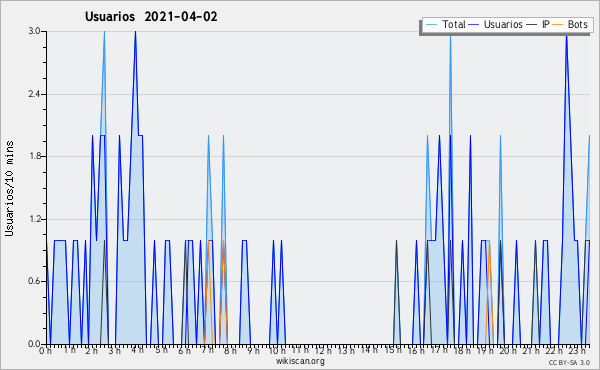Click the '10 h' x-axis label
The width and height of the screenshot is (600, 370).
(277, 350)
